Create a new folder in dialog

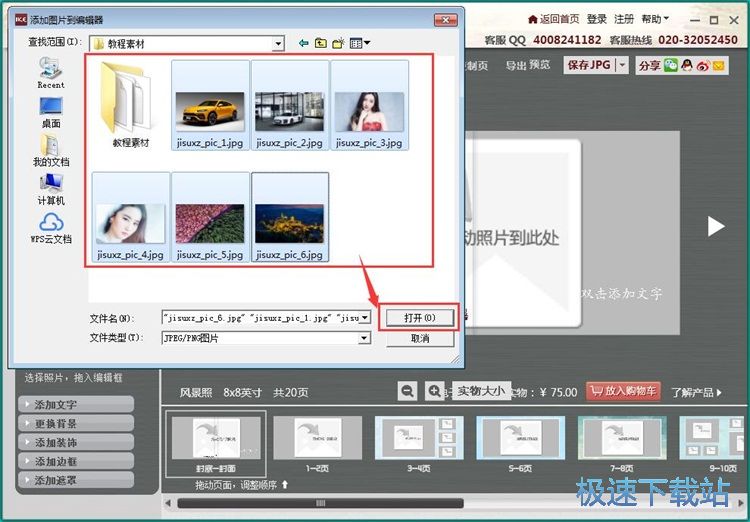[338, 43]
